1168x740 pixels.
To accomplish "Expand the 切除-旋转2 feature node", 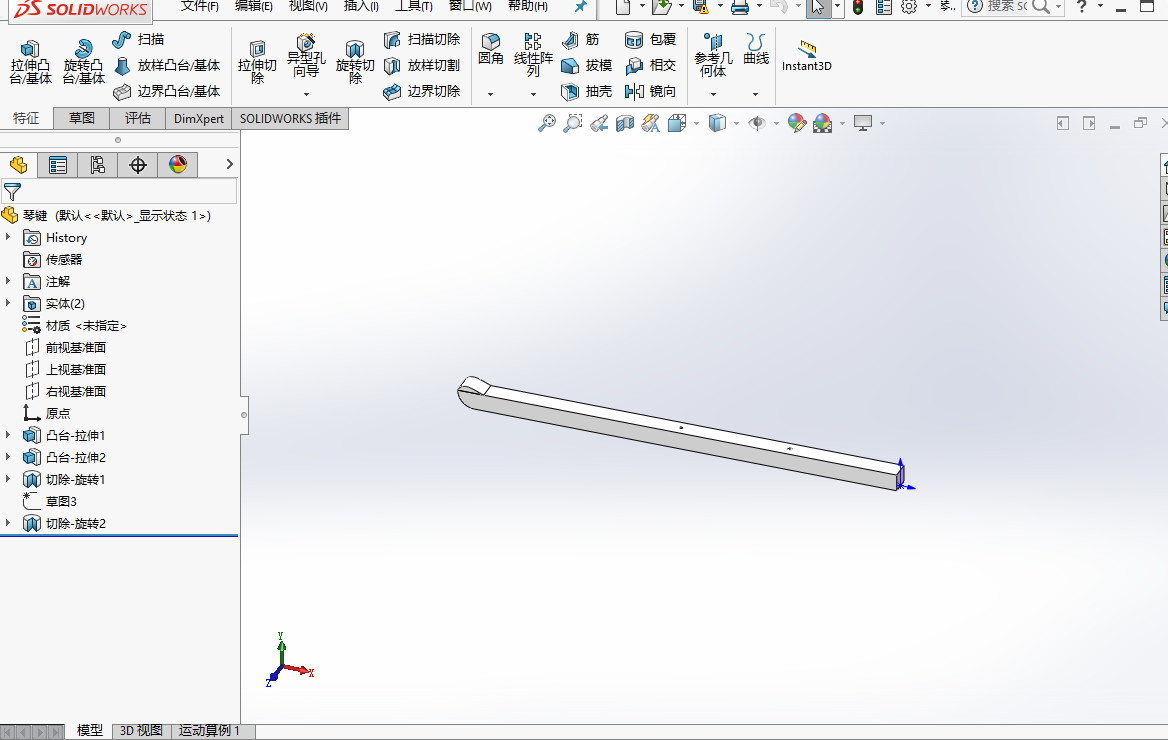I will pyautogui.click(x=8, y=522).
